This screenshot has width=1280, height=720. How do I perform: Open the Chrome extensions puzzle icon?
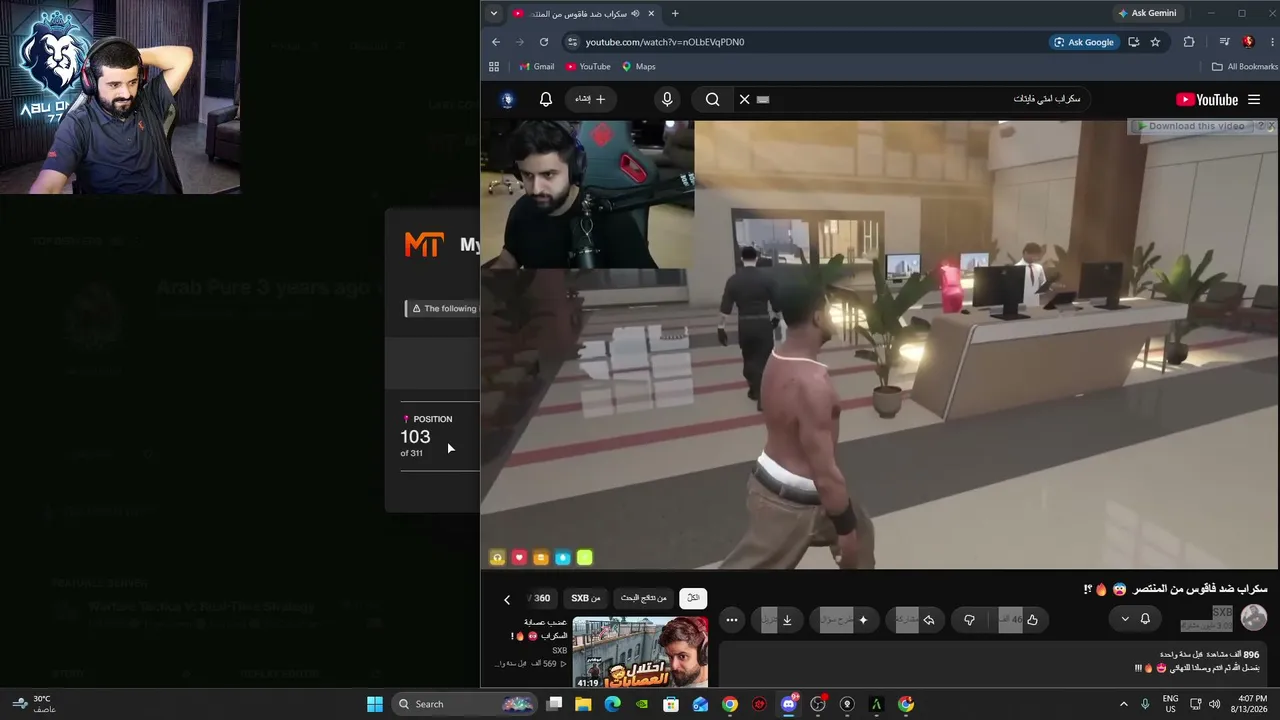[1189, 42]
